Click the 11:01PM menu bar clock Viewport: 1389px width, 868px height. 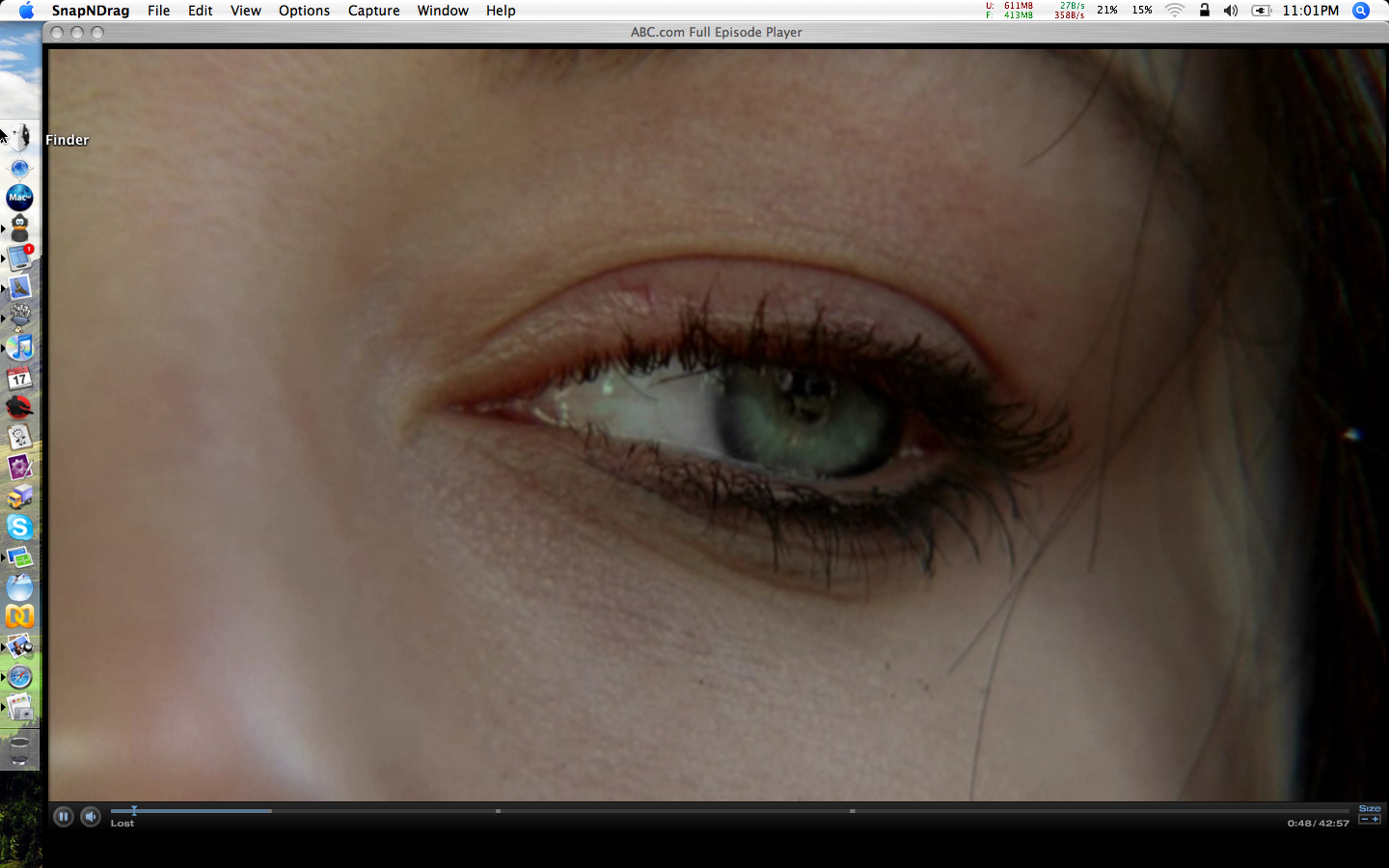point(1311,11)
